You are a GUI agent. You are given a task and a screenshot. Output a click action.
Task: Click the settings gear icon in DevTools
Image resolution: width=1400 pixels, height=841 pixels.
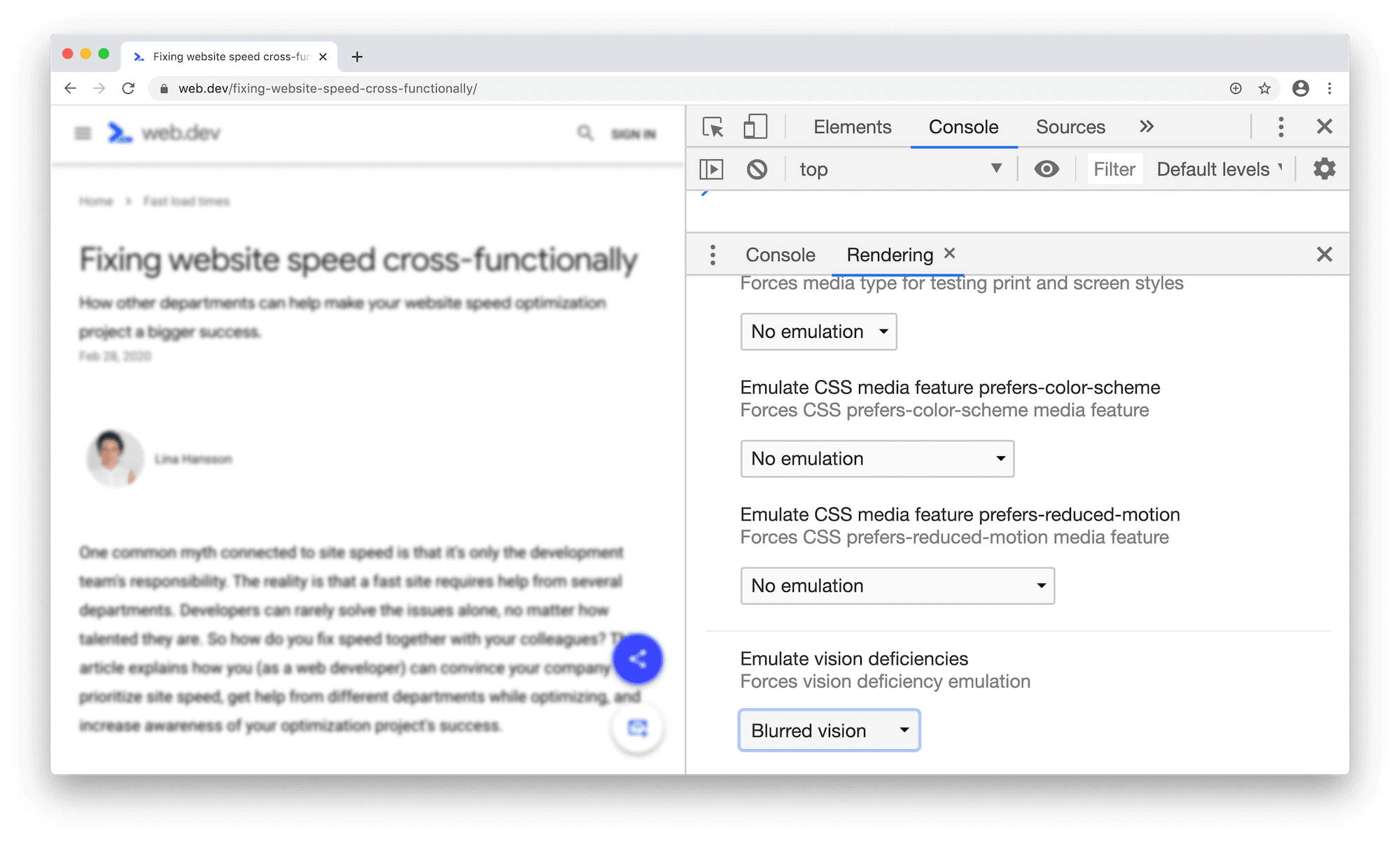(x=1324, y=168)
